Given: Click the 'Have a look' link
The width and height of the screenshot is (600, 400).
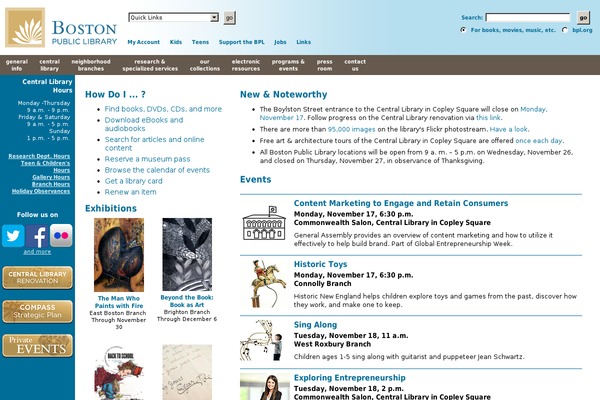Looking at the screenshot, I should (x=509, y=129).
